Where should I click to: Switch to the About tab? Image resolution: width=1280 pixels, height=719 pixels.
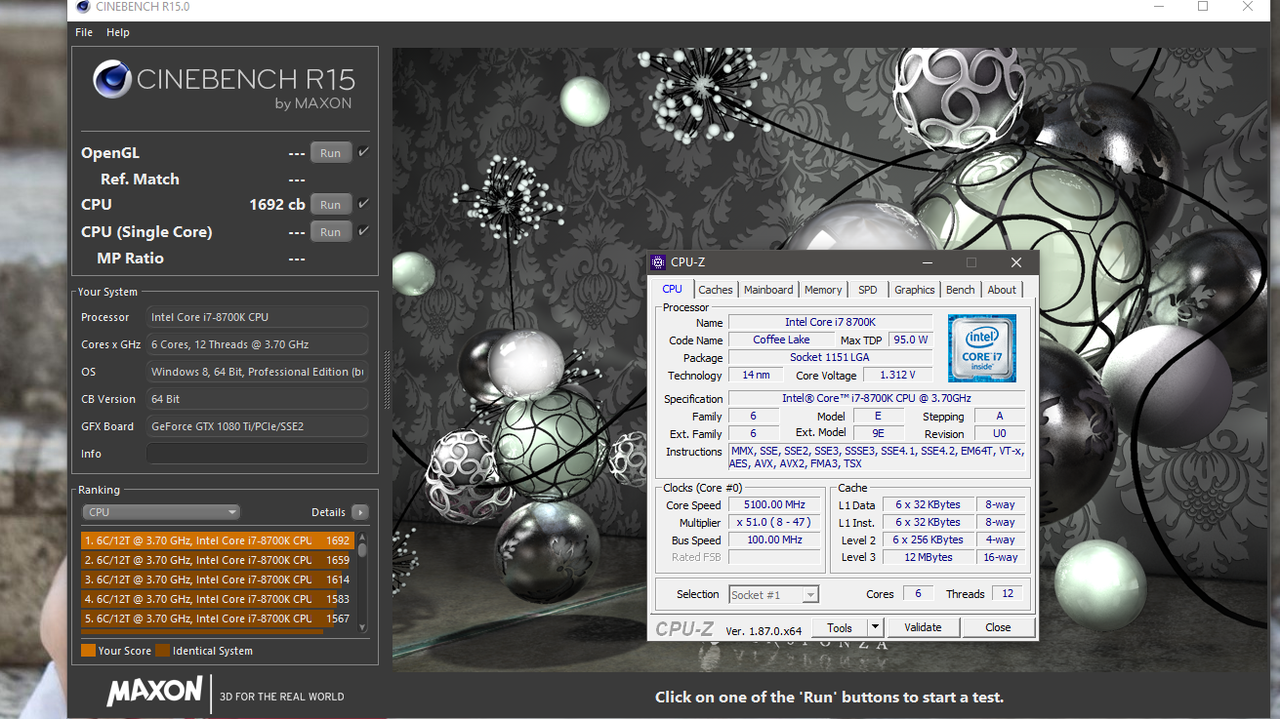pyautogui.click(x=1002, y=290)
